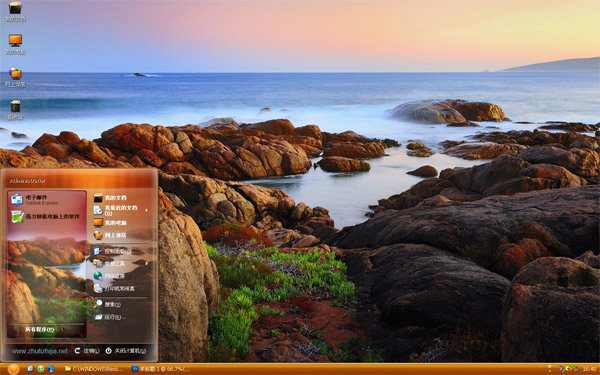This screenshot has width=600, height=375.
Task: Click the colorful round tray icon
Action: [x=568, y=369]
